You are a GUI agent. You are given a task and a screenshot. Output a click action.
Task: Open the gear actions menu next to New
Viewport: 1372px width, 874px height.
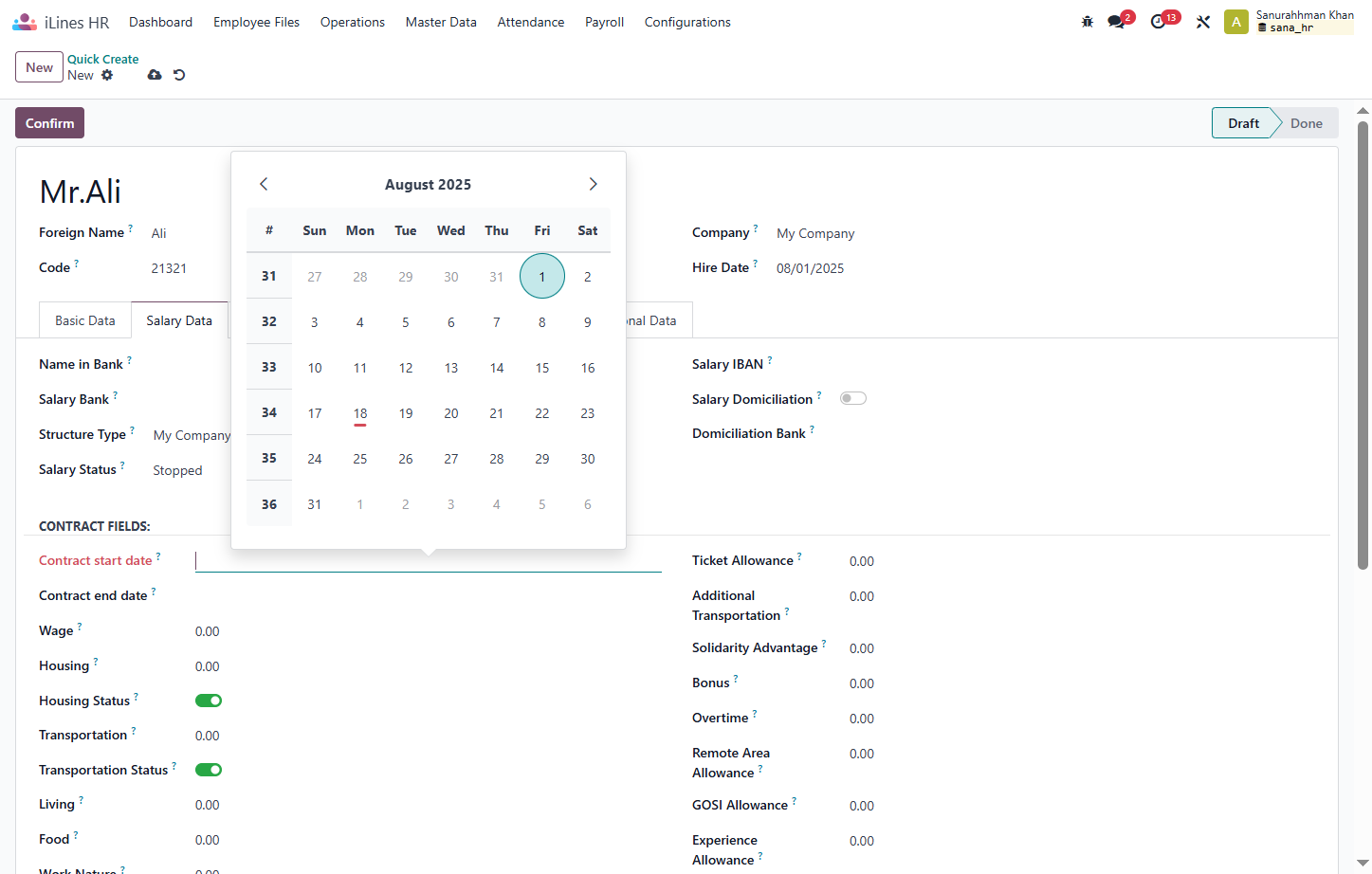point(107,75)
